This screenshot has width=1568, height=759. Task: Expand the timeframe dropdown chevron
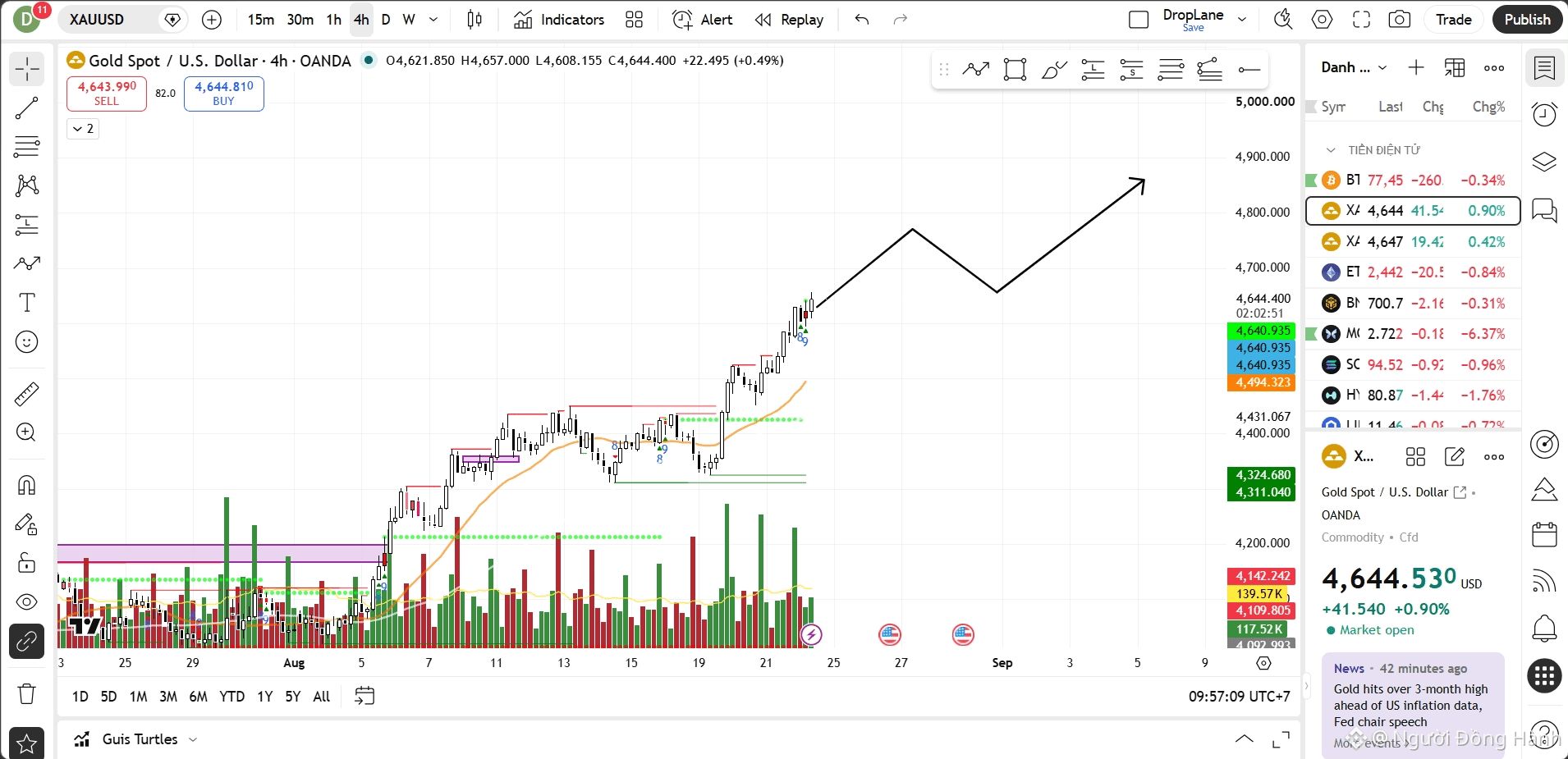(433, 20)
